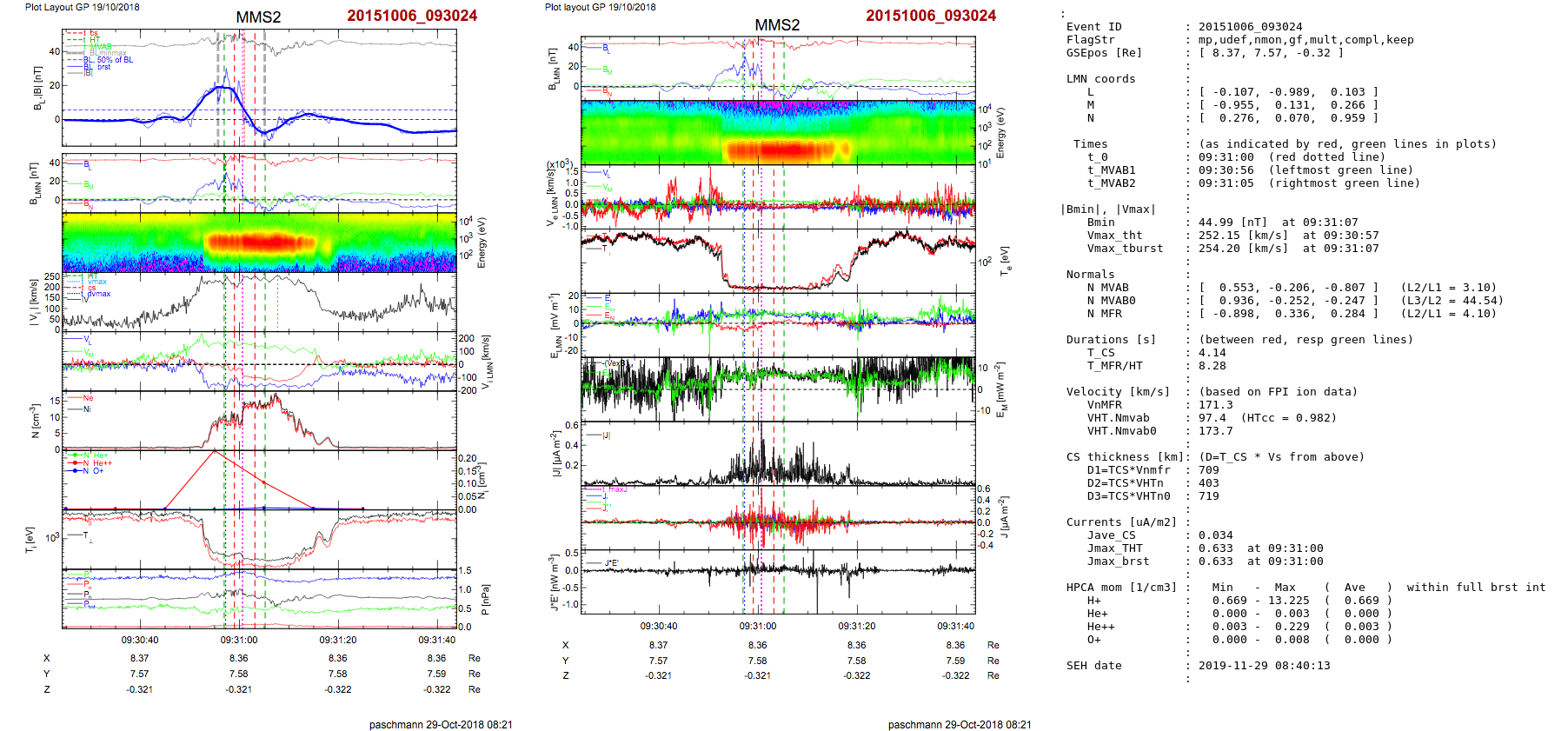Select the GSE position value "[ 8.37, 7.57, -0.32 ]"
1568x731 pixels.
[1271, 53]
